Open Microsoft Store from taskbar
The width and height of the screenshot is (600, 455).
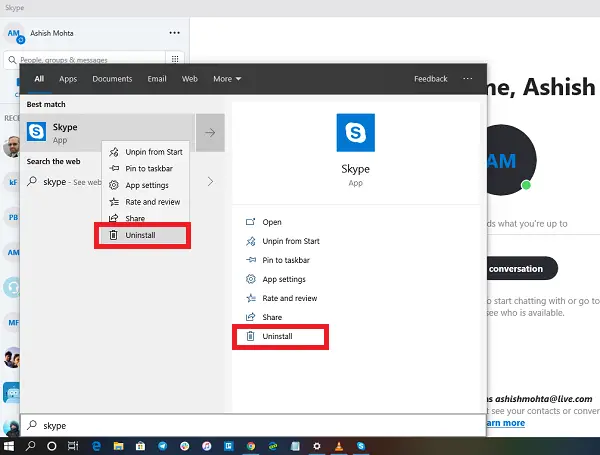tap(140, 446)
